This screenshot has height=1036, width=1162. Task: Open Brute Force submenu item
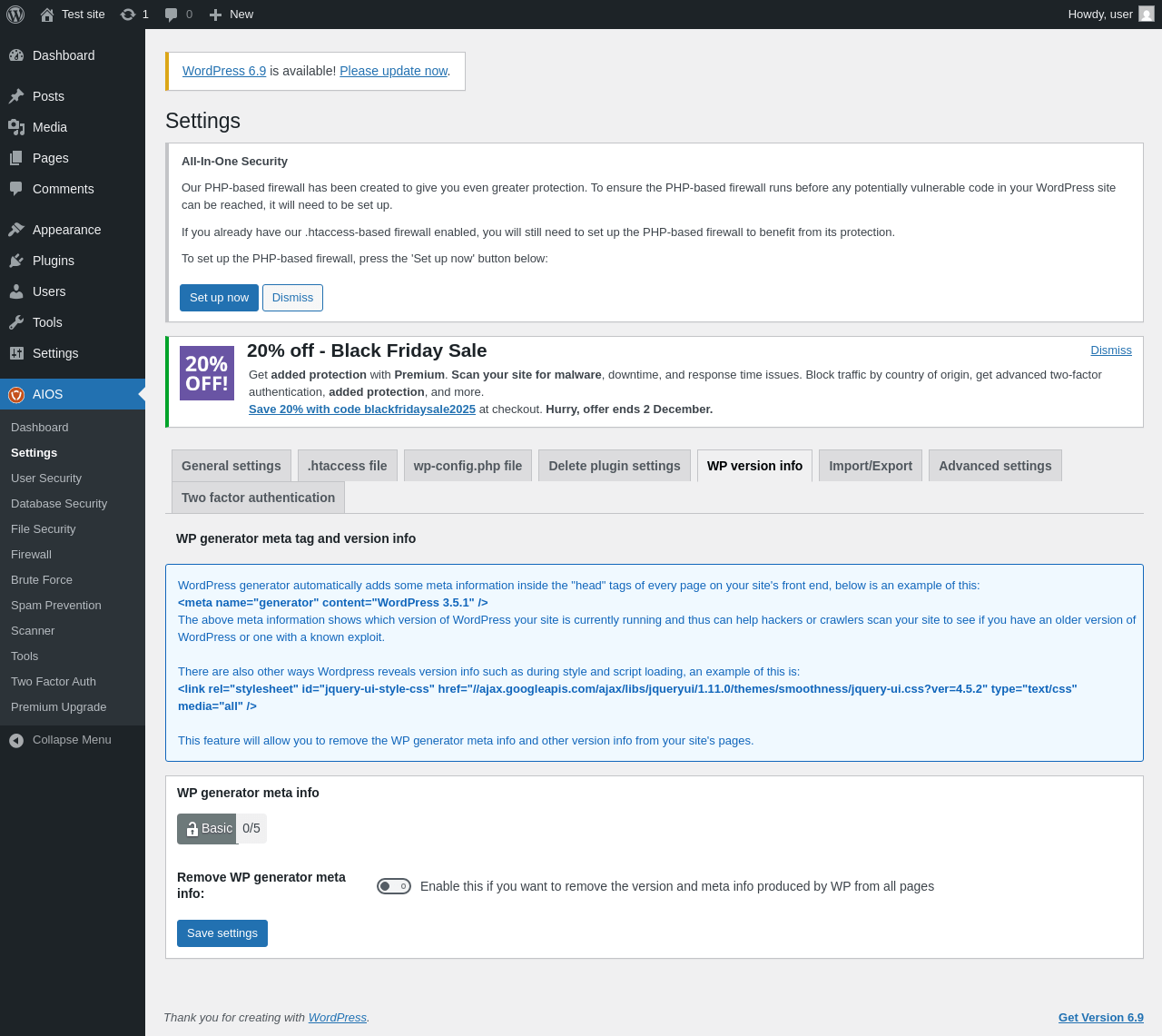(x=73, y=580)
